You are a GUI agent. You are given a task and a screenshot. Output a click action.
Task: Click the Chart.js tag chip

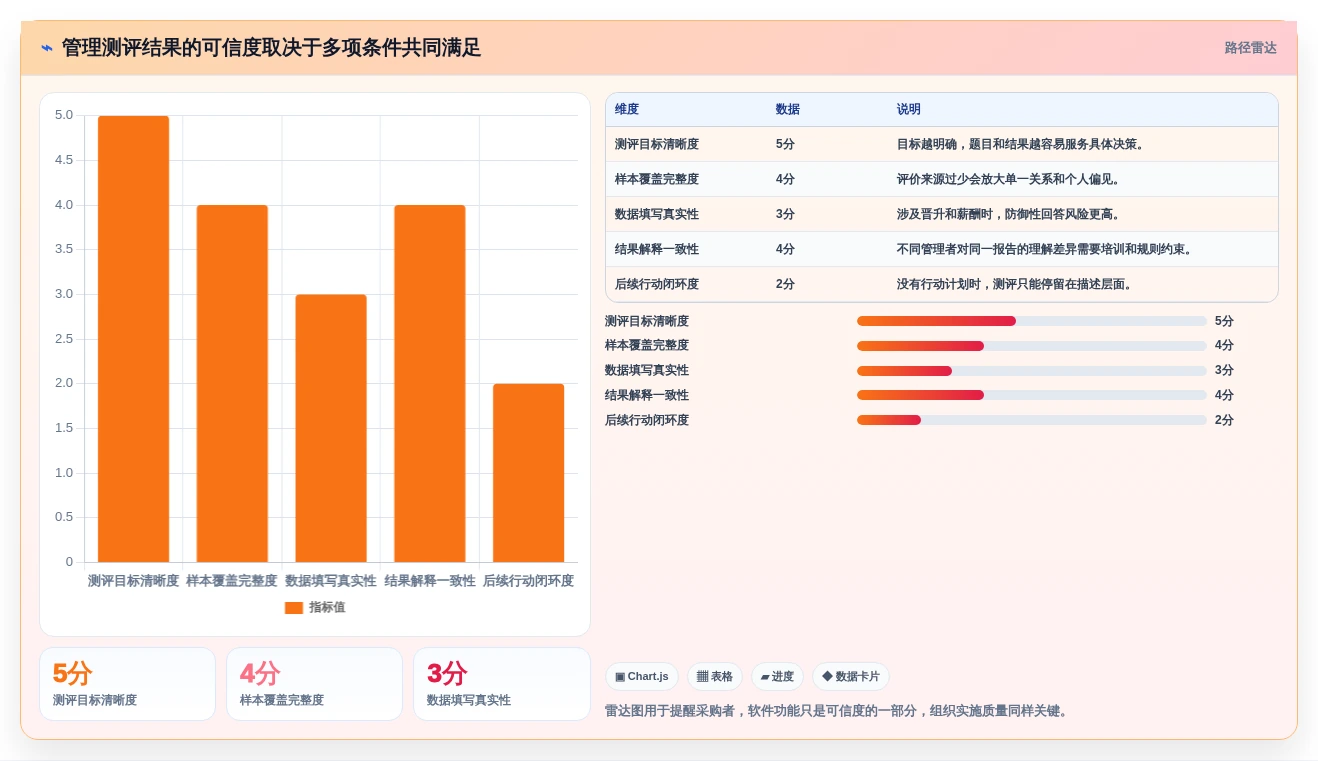click(x=642, y=677)
